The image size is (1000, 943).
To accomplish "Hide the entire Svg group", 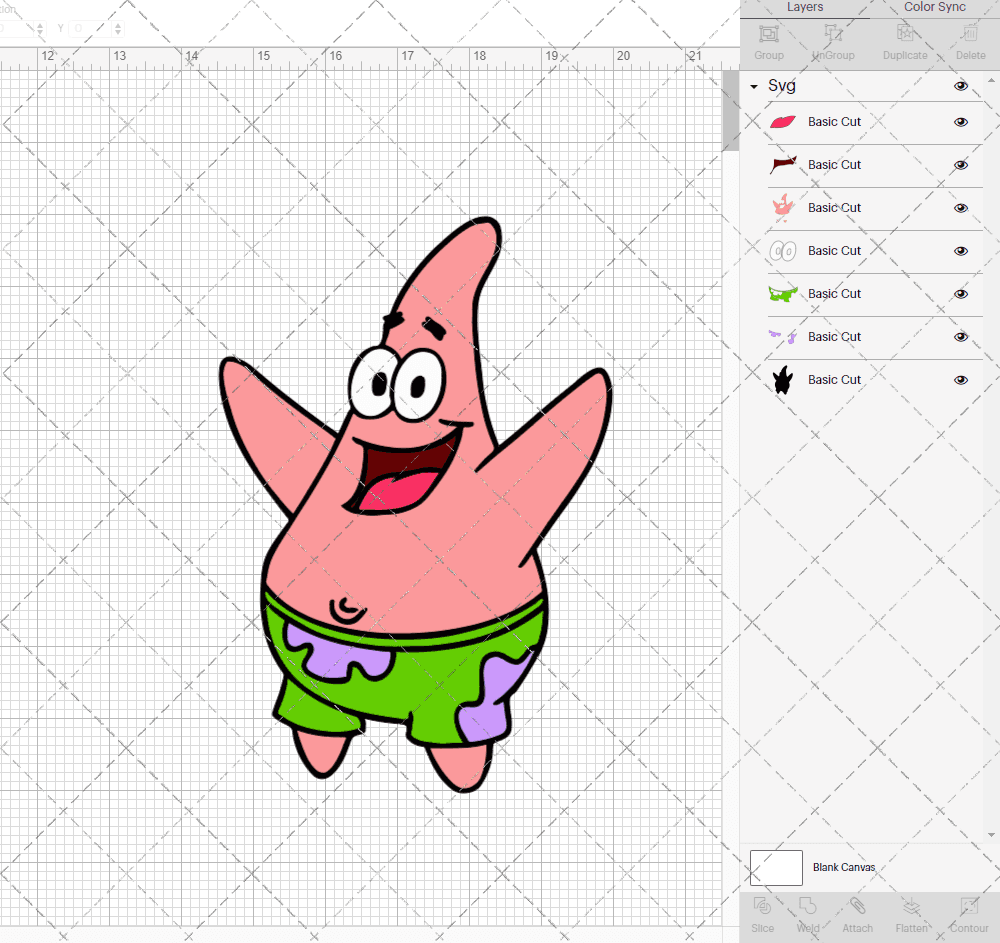I will (x=960, y=86).
